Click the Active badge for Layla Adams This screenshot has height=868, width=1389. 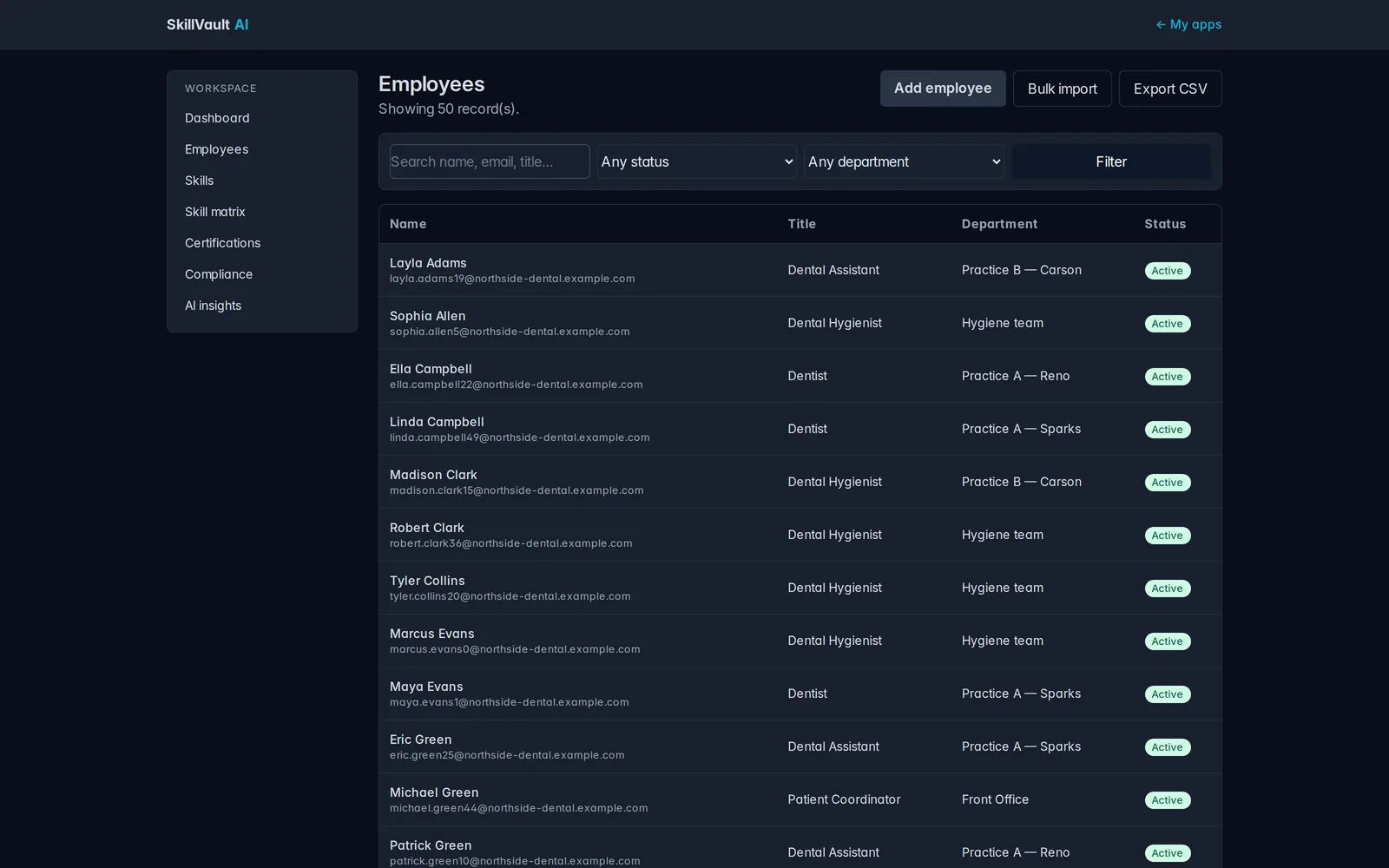(x=1168, y=271)
